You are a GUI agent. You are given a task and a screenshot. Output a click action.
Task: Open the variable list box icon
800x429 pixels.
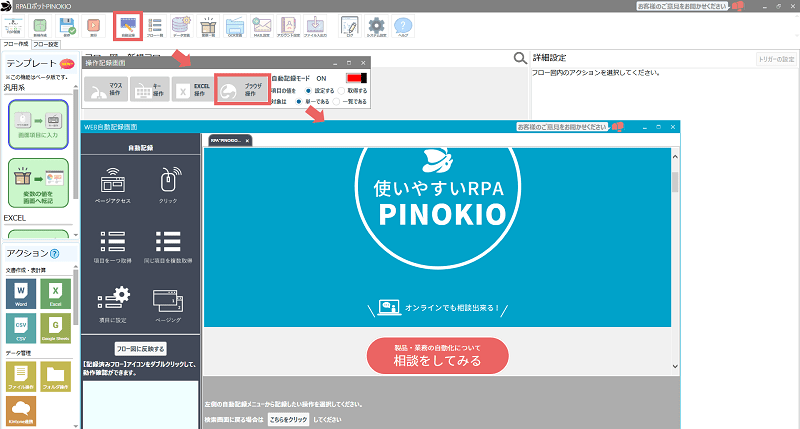tap(208, 26)
